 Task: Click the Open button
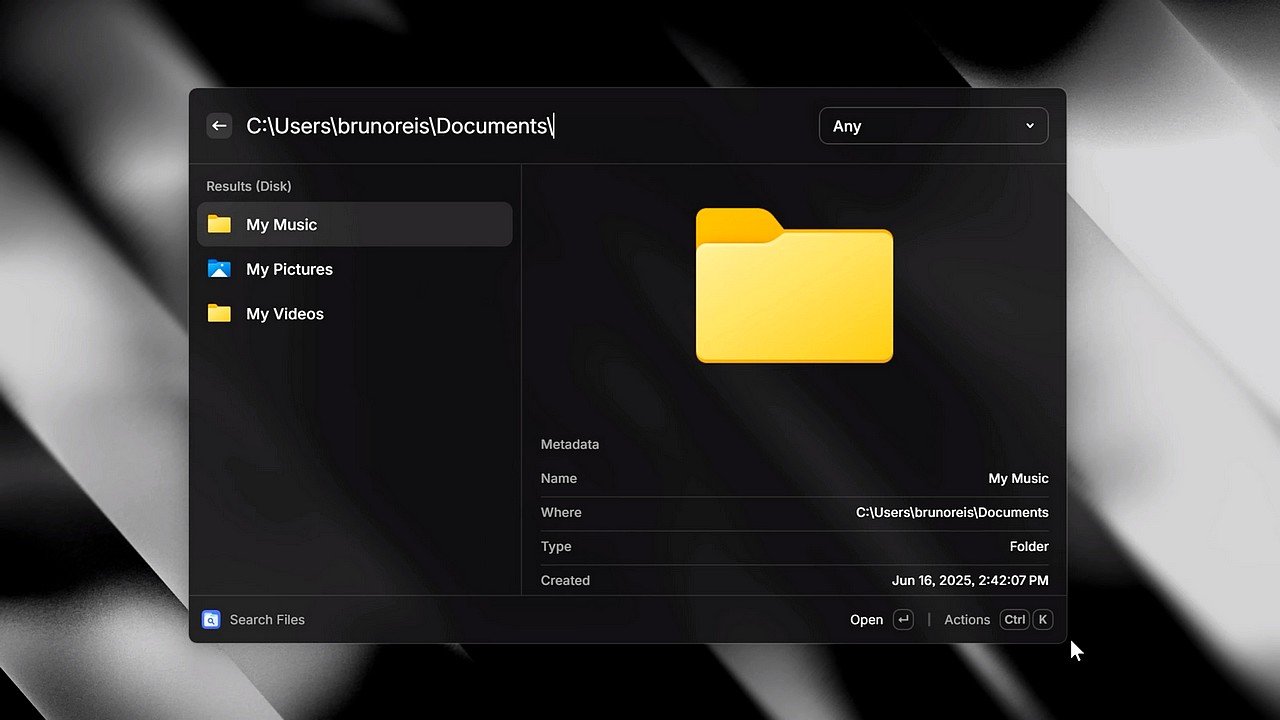coord(866,619)
